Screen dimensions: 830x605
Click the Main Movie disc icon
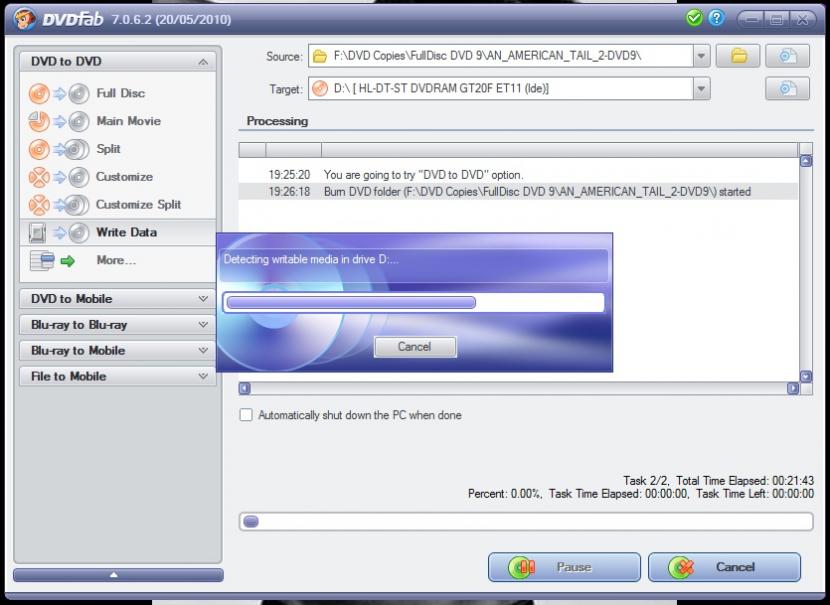[59, 121]
